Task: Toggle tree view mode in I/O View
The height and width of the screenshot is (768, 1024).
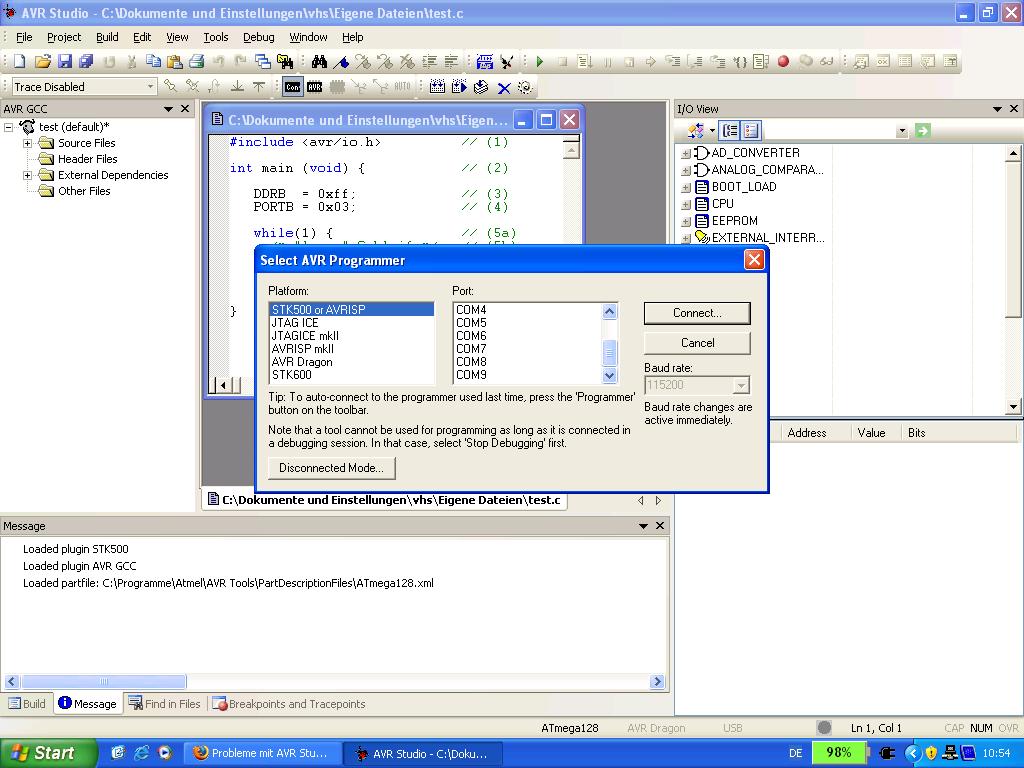Action: click(729, 131)
